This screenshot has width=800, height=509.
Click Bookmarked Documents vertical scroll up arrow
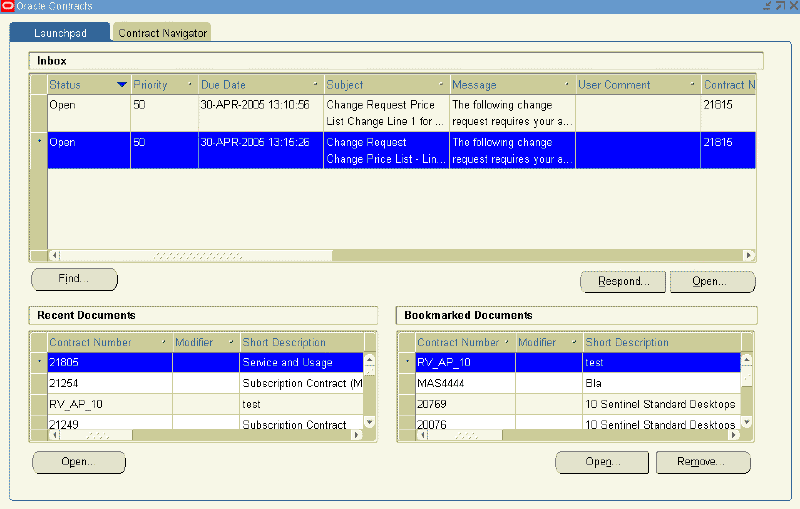coord(747,359)
